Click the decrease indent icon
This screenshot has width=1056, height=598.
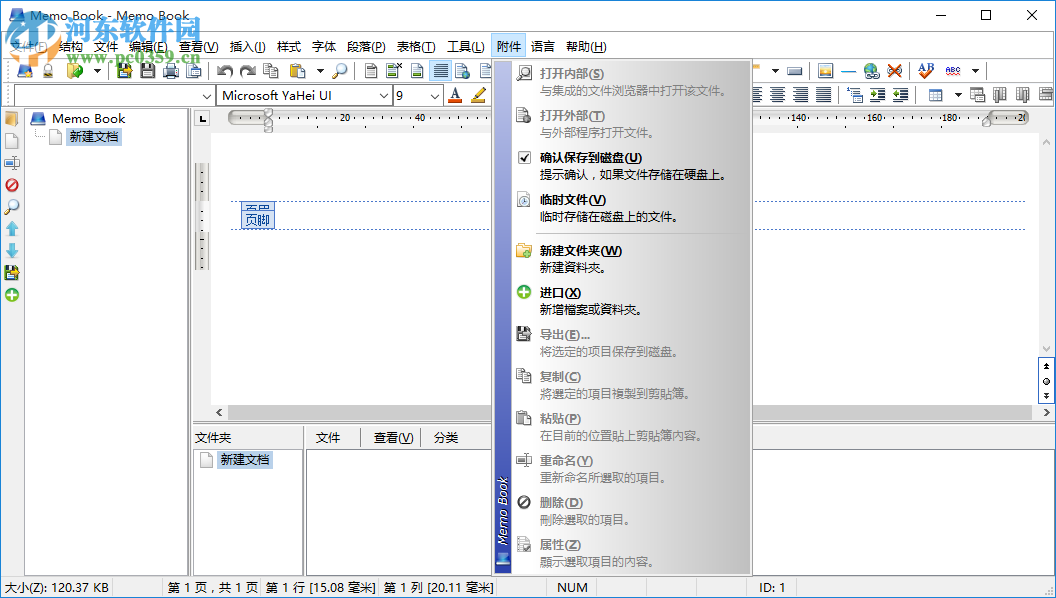point(900,96)
